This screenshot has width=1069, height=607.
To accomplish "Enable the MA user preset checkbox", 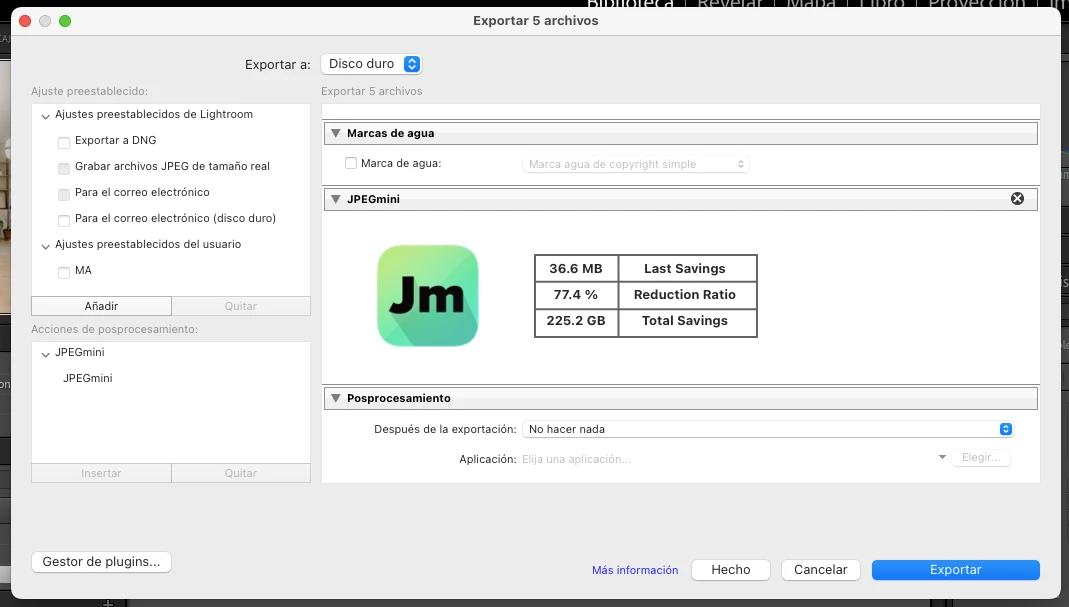I will pos(64,273).
